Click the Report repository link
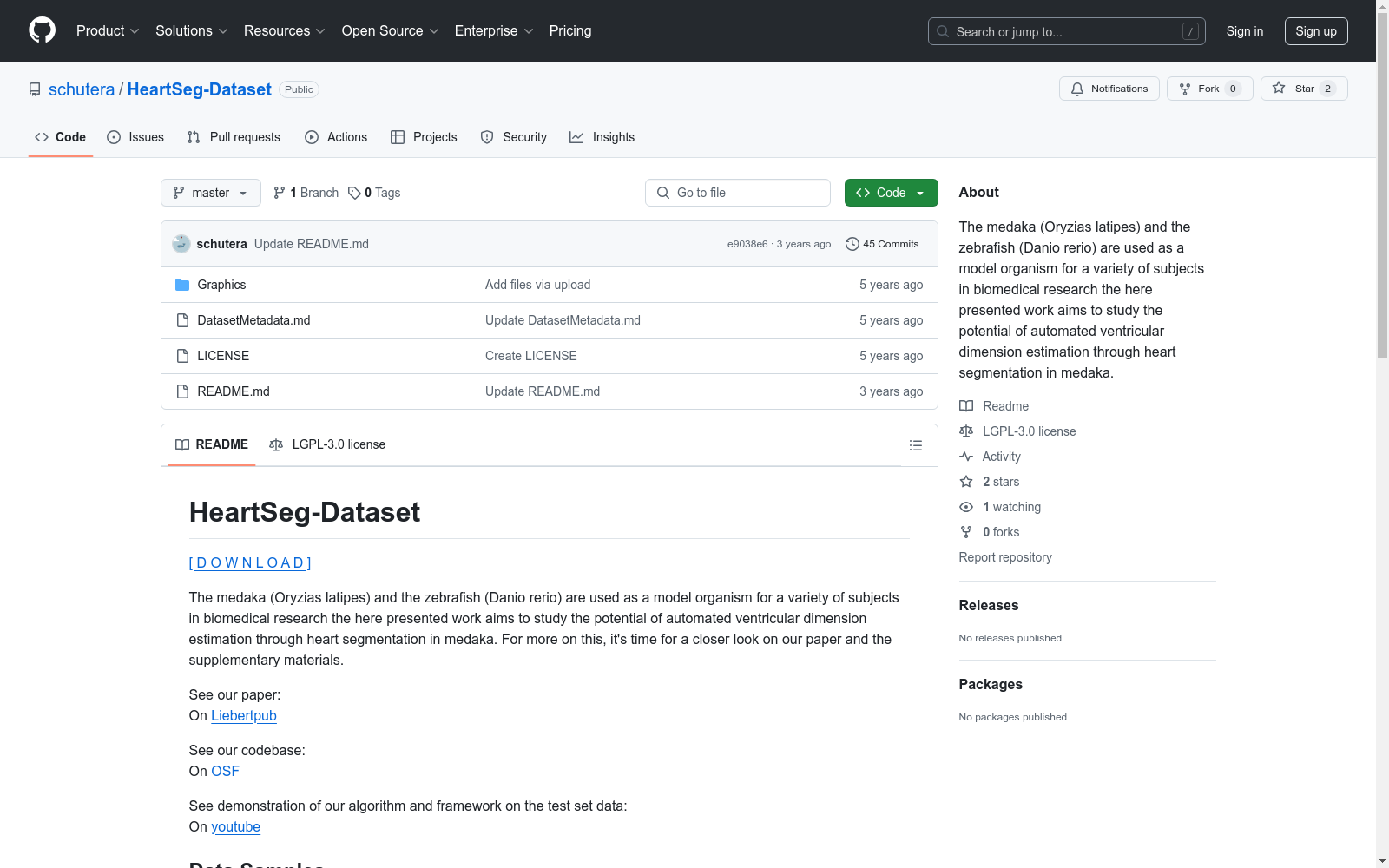 (x=1005, y=557)
